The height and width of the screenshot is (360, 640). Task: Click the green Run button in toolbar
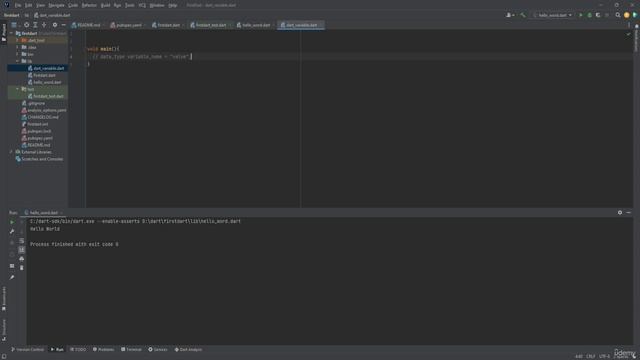tap(581, 15)
